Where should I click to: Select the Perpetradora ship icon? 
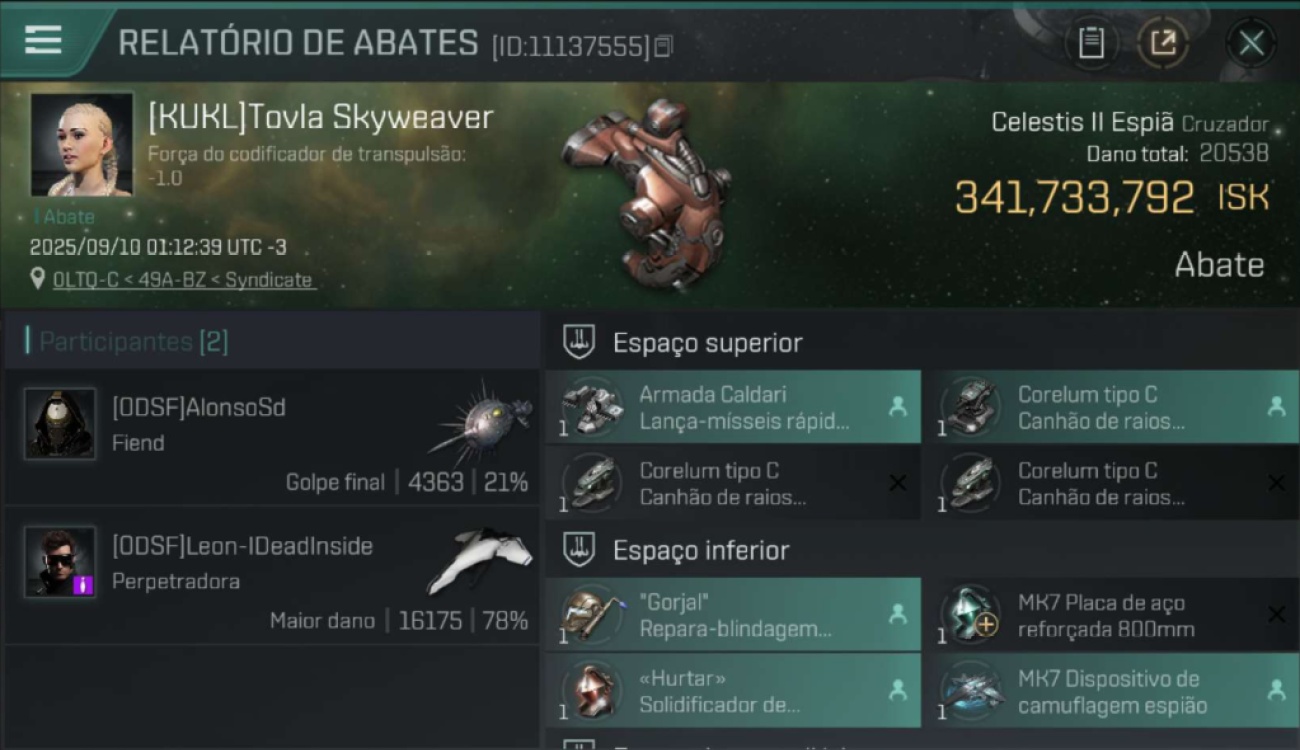[x=480, y=560]
